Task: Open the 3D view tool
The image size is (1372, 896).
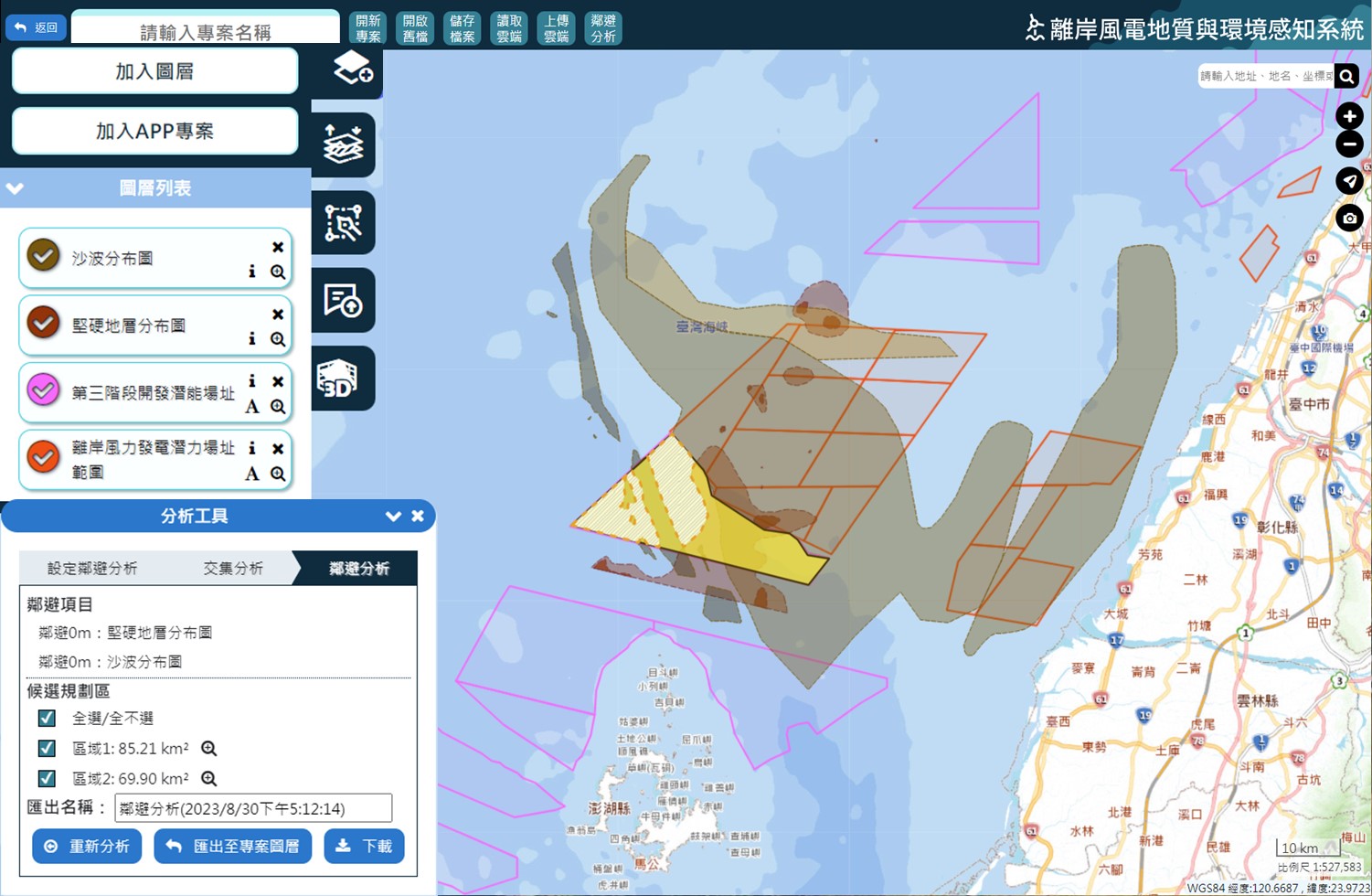Action: pos(343,379)
